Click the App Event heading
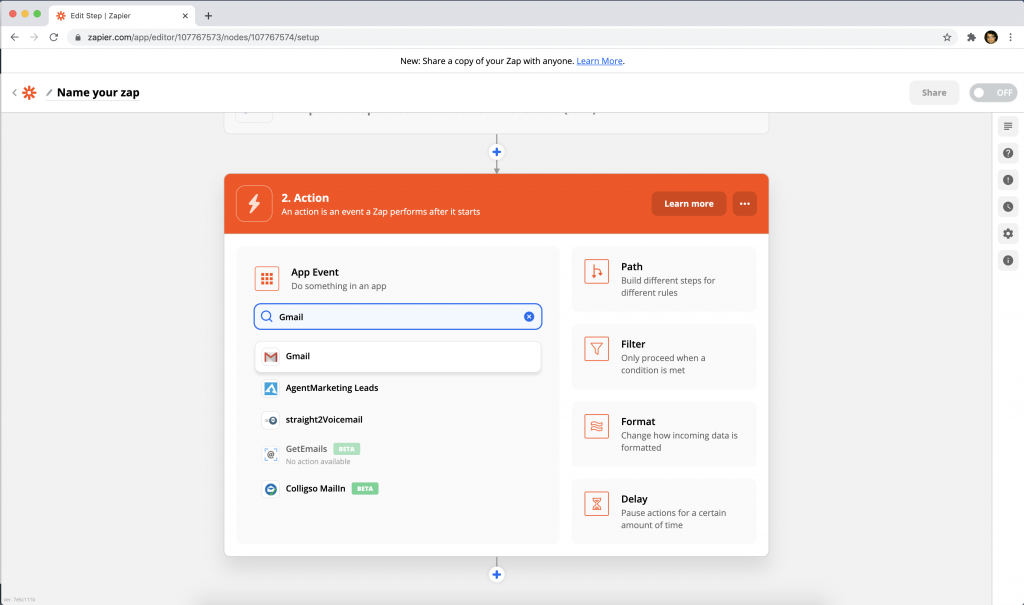1024x605 pixels. [x=315, y=272]
